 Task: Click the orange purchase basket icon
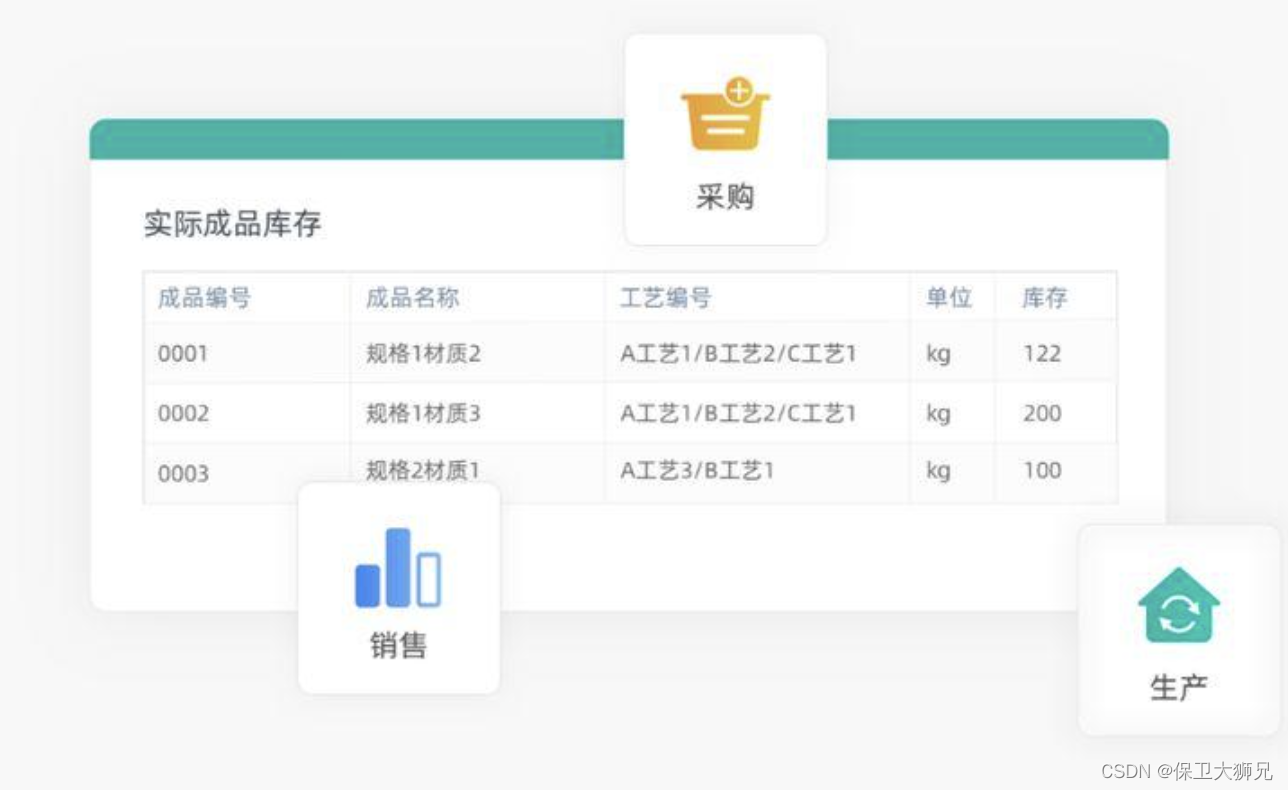(725, 114)
